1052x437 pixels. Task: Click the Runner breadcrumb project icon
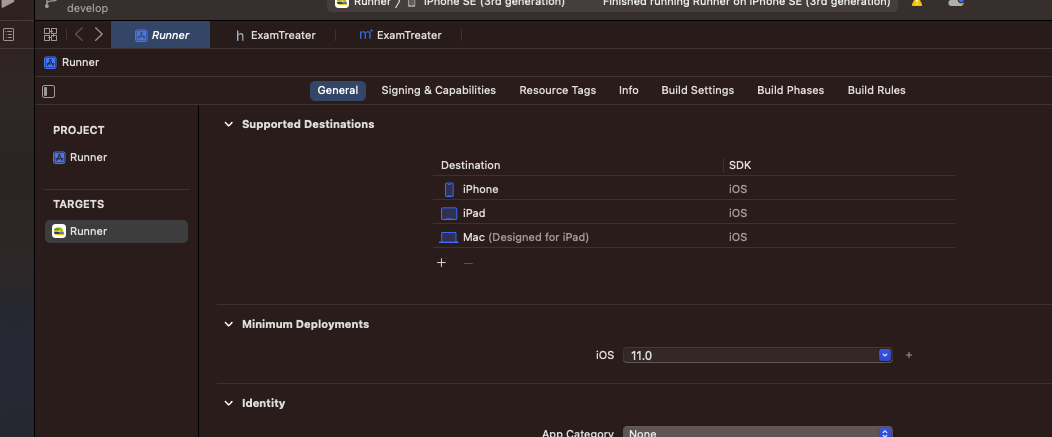pos(50,62)
